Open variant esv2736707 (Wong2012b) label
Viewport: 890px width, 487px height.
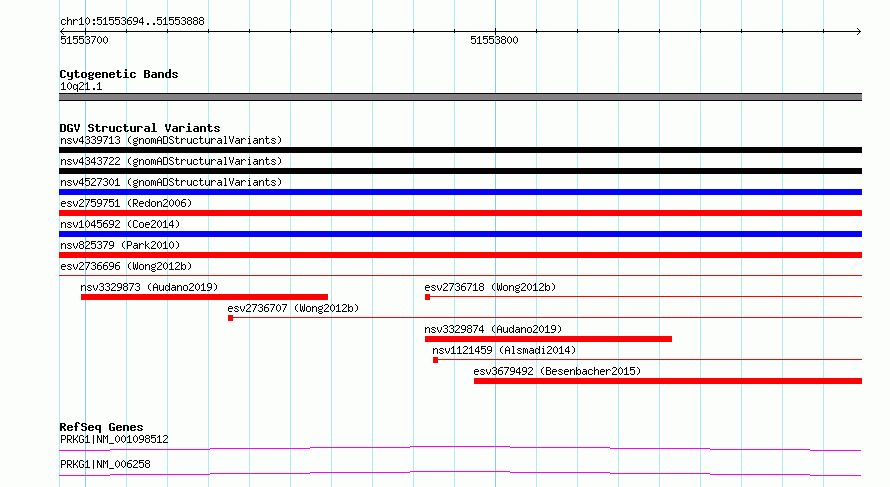click(x=293, y=308)
